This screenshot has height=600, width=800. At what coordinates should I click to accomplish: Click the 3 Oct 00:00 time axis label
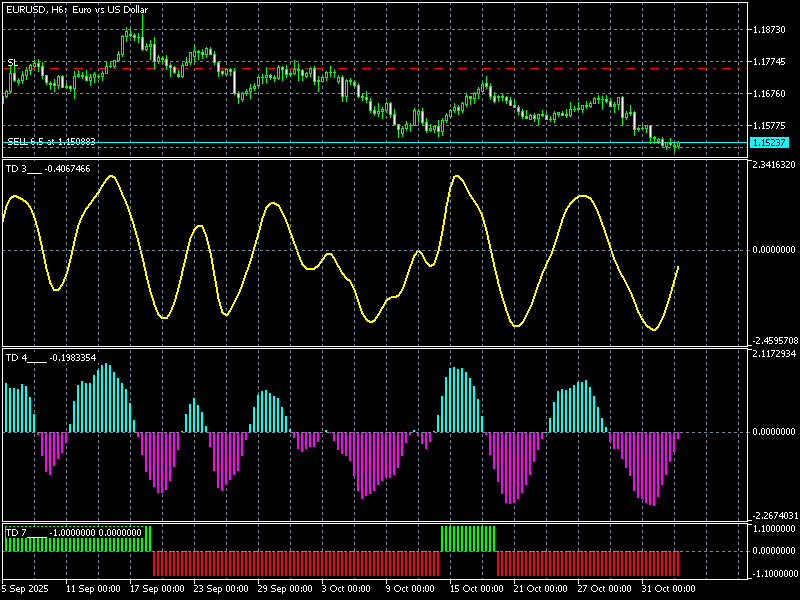click(x=346, y=589)
